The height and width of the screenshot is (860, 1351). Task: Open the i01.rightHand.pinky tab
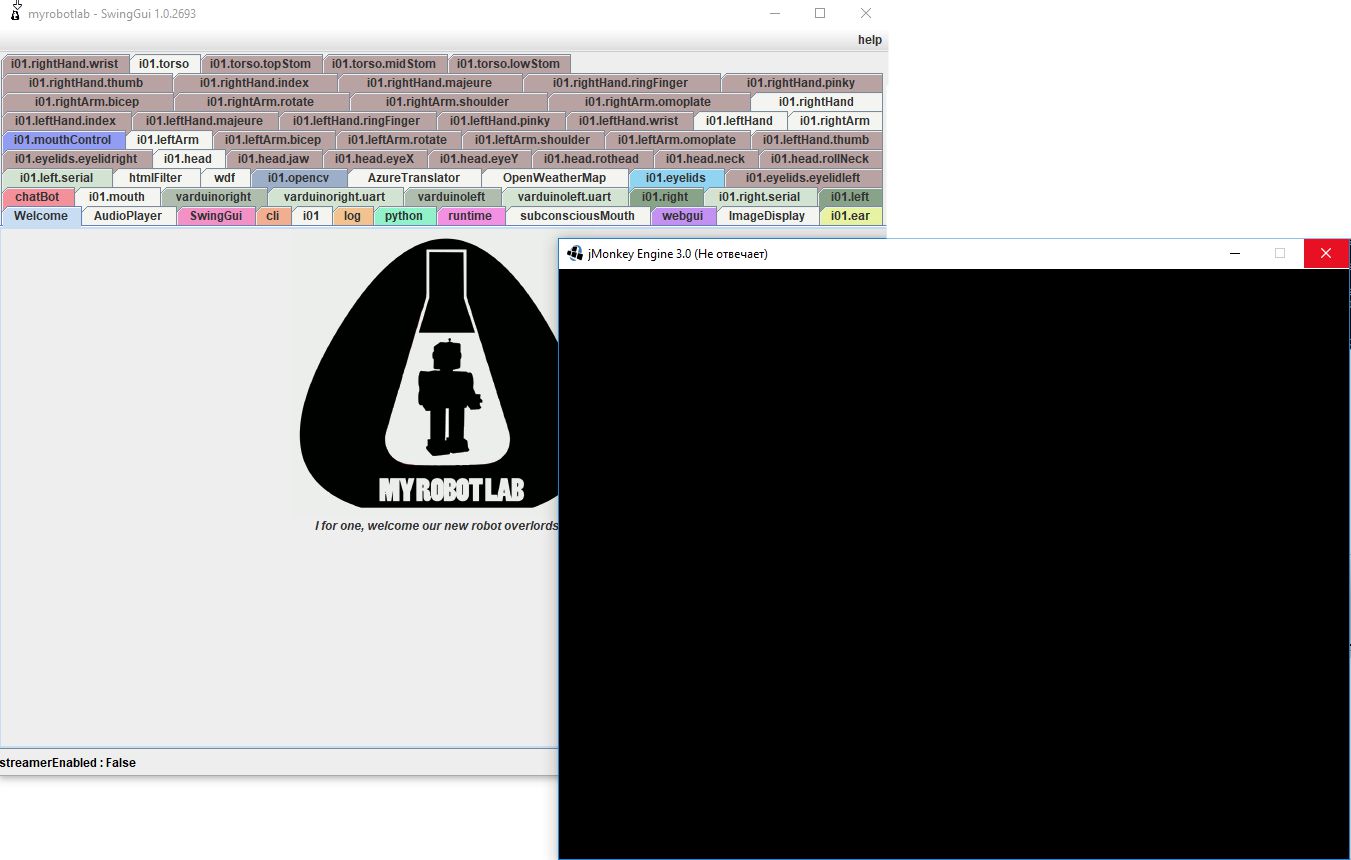(x=801, y=83)
